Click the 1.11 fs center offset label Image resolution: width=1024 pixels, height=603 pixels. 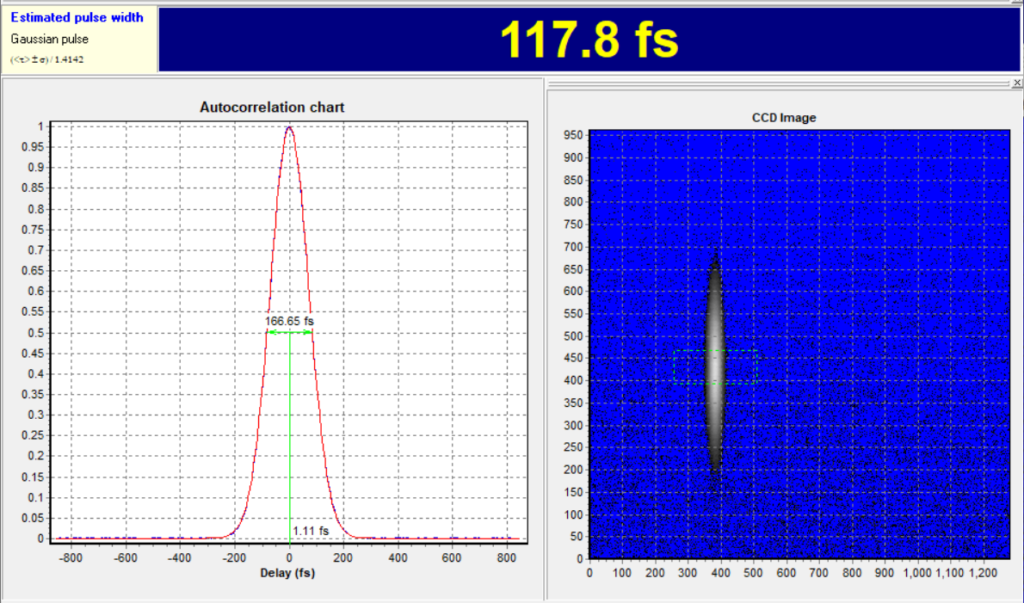click(x=311, y=531)
